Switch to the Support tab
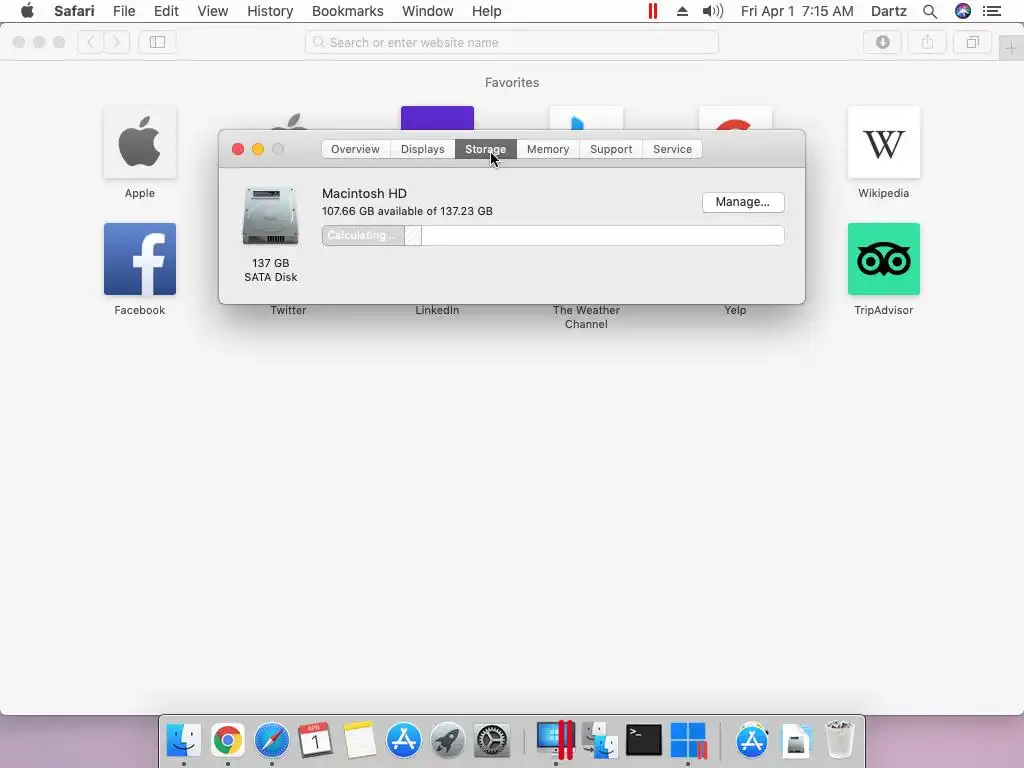Viewport: 1024px width, 768px height. pyautogui.click(x=611, y=149)
